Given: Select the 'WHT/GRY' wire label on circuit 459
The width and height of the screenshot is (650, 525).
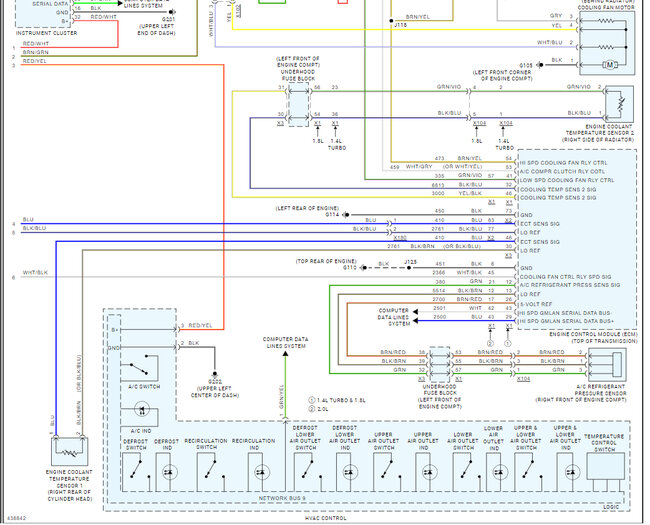Looking at the screenshot, I should [x=419, y=166].
